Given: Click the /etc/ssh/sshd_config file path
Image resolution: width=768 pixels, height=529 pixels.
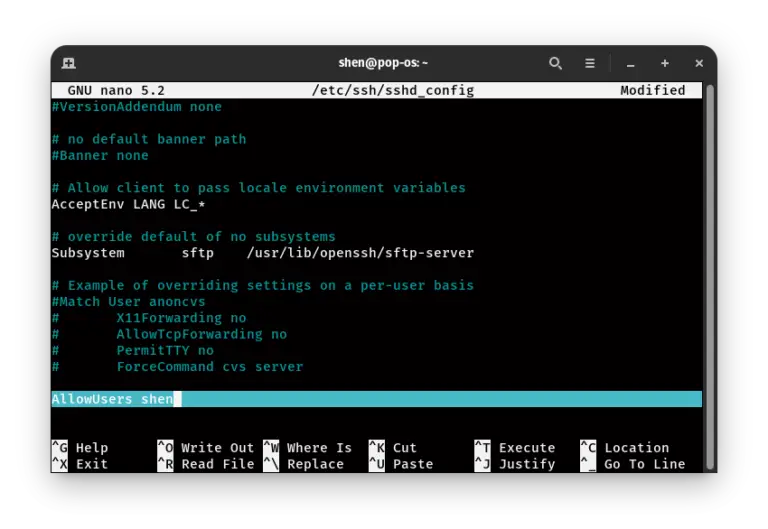Looking at the screenshot, I should coord(393,91).
